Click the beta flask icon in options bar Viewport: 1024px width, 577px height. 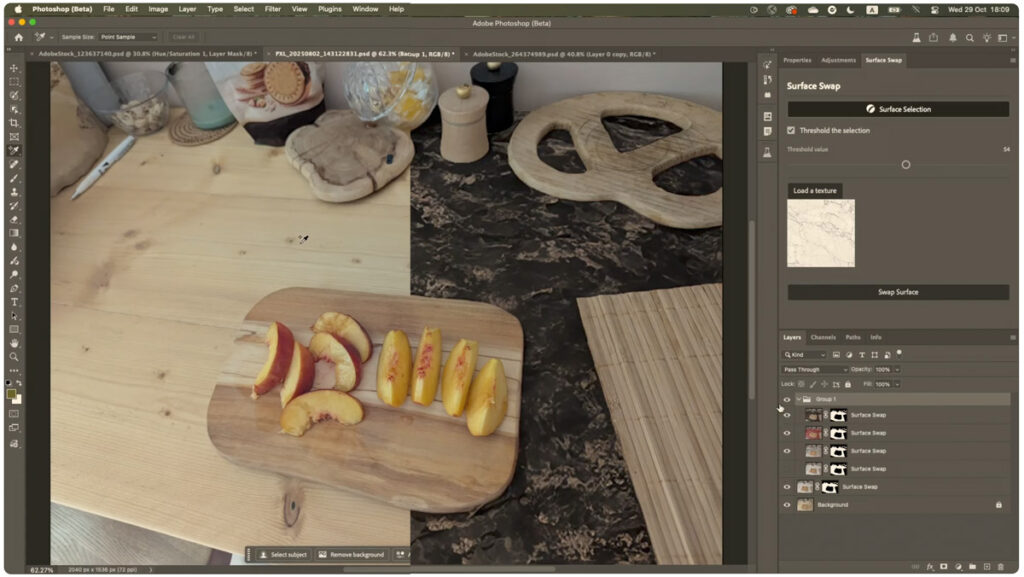point(917,38)
